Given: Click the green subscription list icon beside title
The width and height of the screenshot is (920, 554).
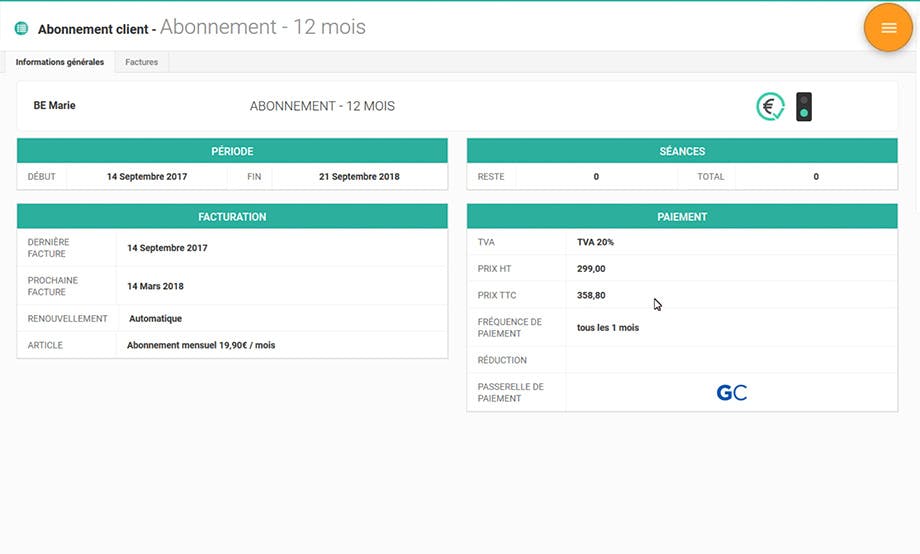Looking at the screenshot, I should coord(22,28).
